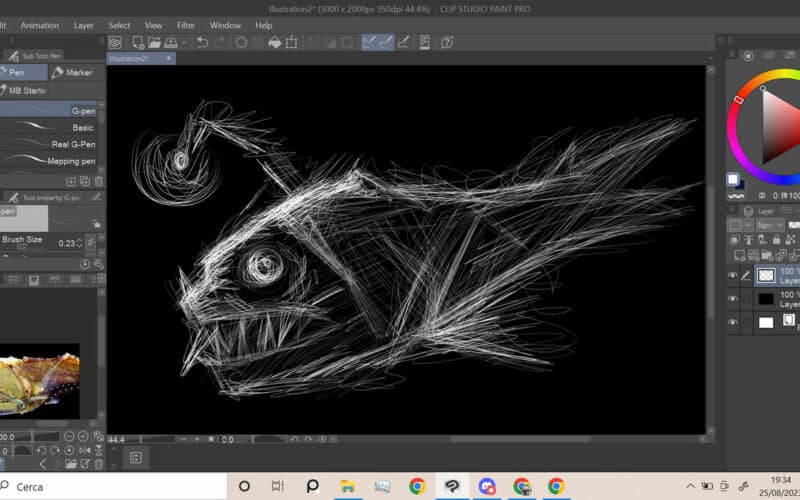
Task: Expand the save icon dropdown arrow
Action: tap(185, 42)
